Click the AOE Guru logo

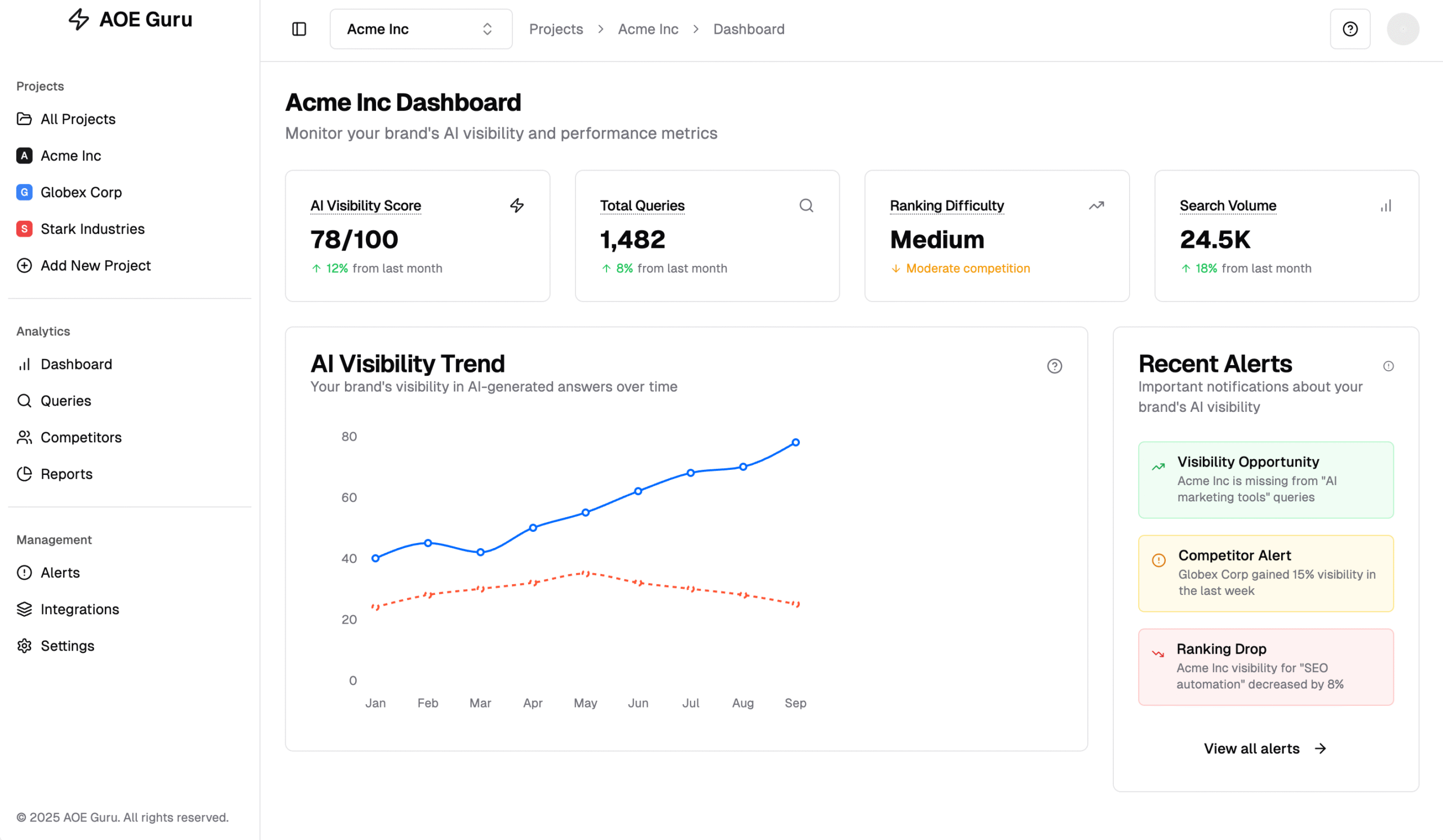(x=131, y=20)
